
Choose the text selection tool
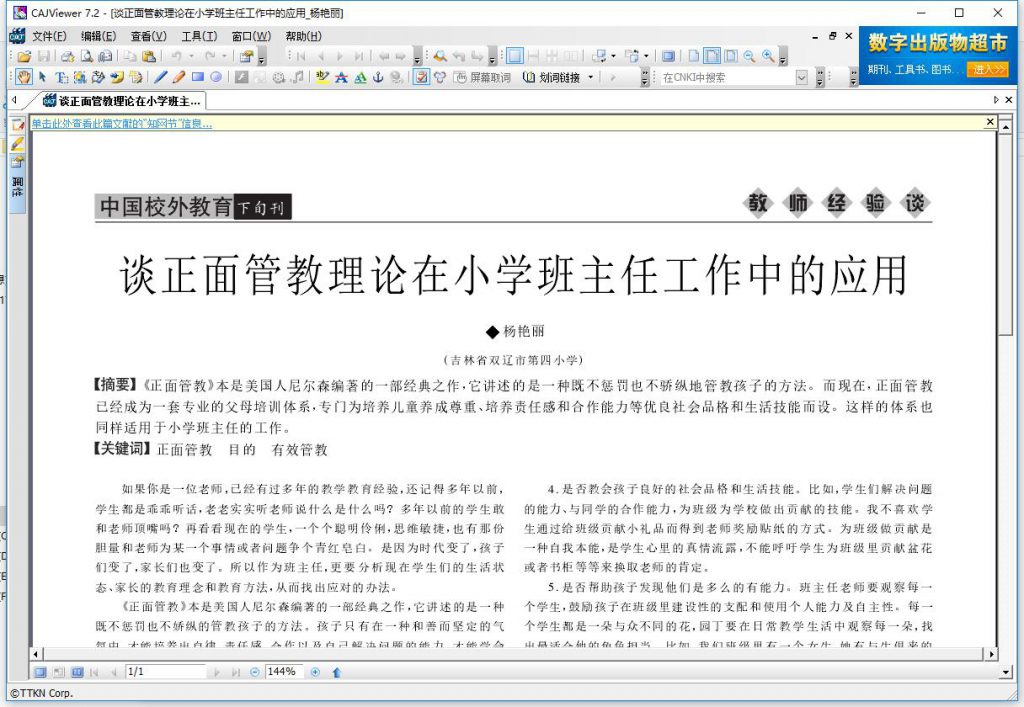[42, 77]
